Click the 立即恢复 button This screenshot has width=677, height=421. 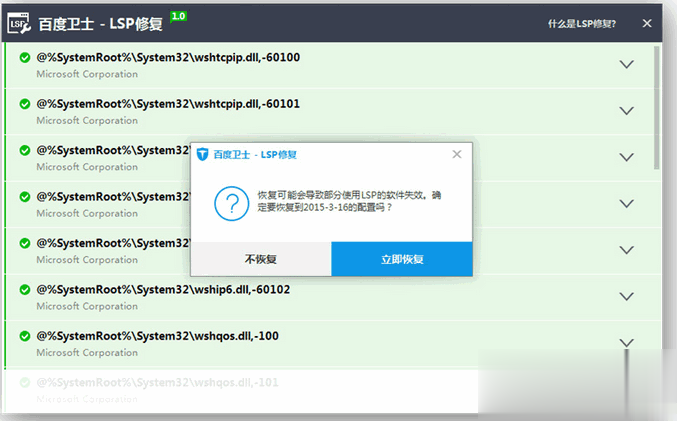pyautogui.click(x=402, y=259)
